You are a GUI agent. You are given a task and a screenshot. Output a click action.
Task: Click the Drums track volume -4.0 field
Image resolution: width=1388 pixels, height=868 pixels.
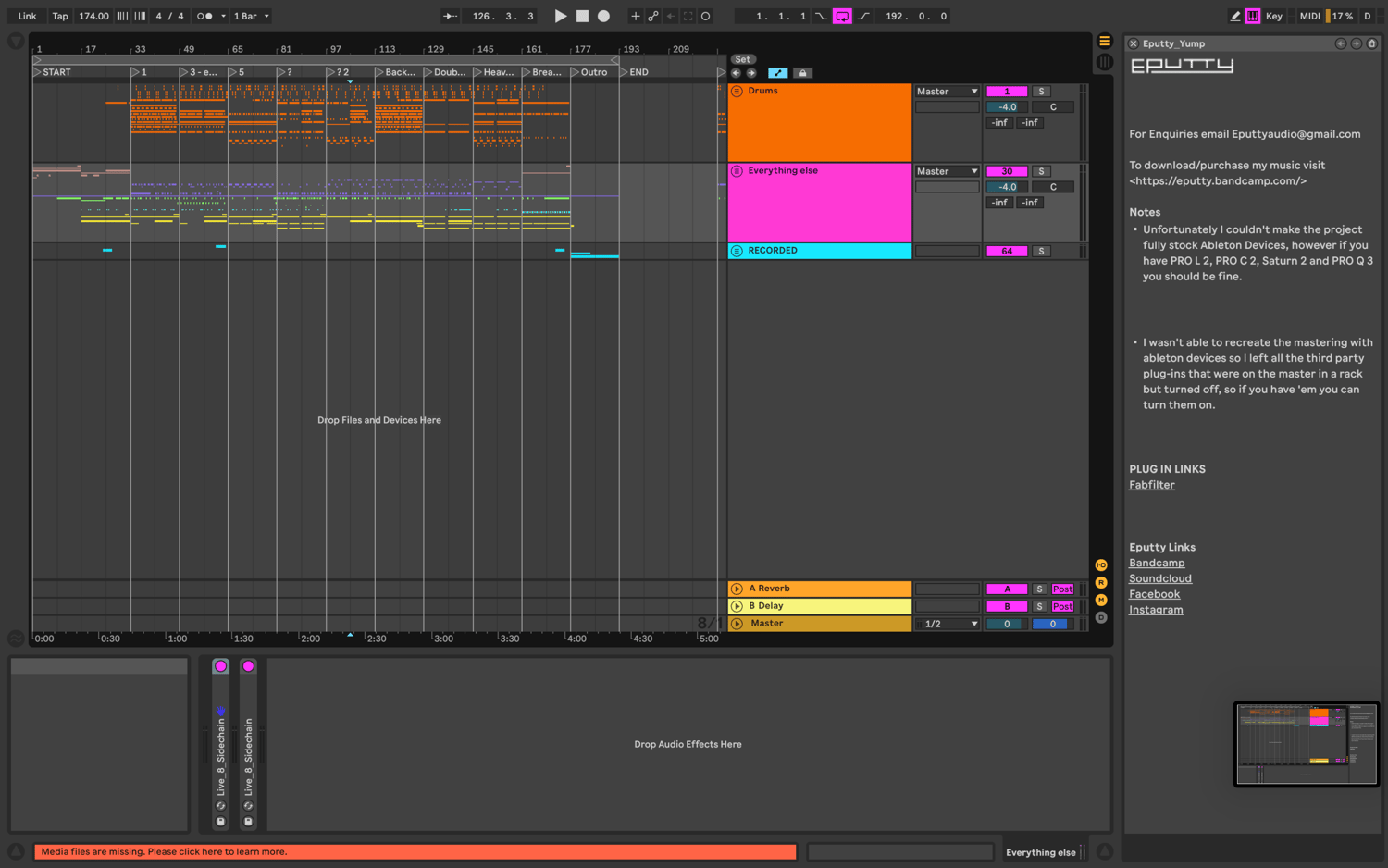pos(1007,107)
